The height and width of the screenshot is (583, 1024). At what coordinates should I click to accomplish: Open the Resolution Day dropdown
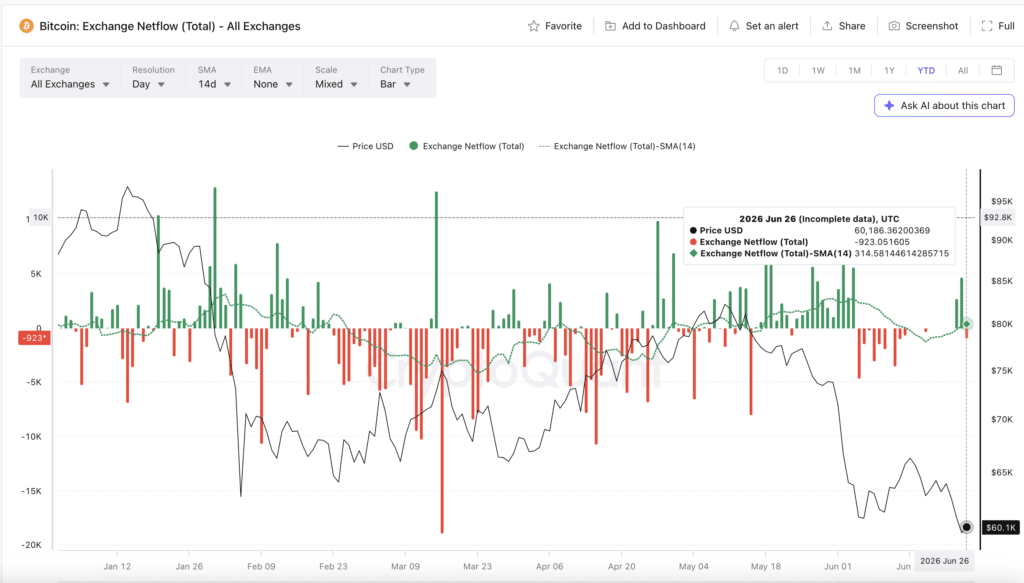(153, 78)
